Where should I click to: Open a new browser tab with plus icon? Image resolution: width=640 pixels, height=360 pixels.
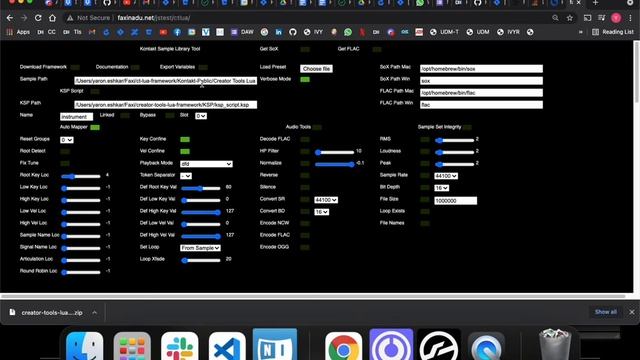(x=595, y=3)
